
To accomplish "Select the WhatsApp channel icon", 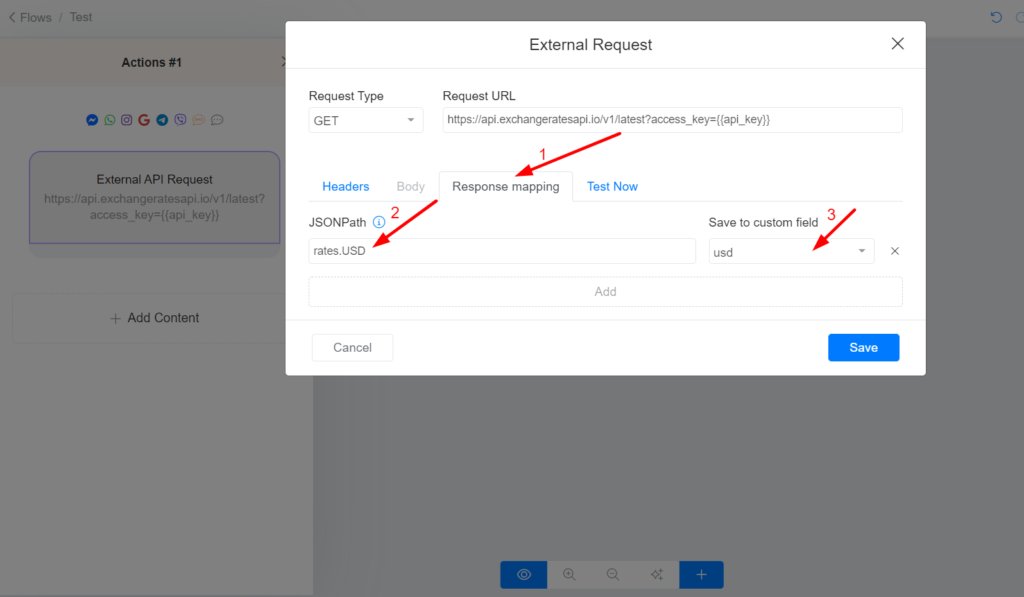I will (110, 120).
